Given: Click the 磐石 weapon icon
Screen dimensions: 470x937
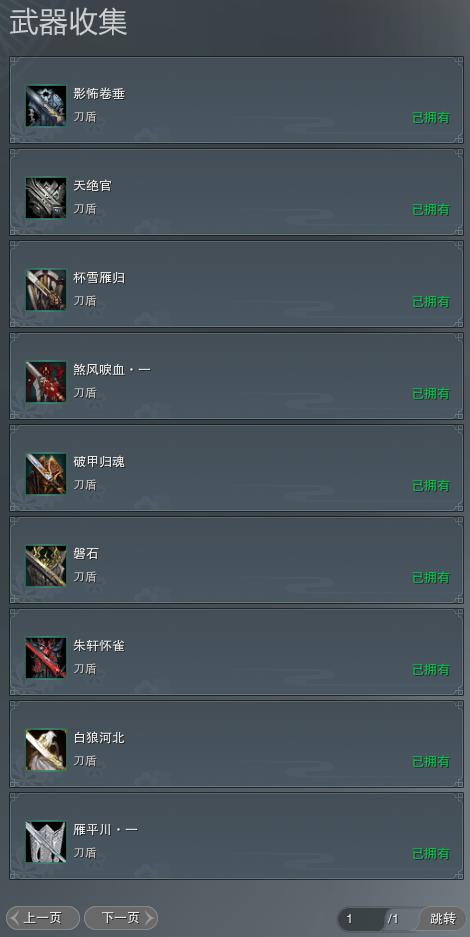Looking at the screenshot, I should pyautogui.click(x=46, y=566).
